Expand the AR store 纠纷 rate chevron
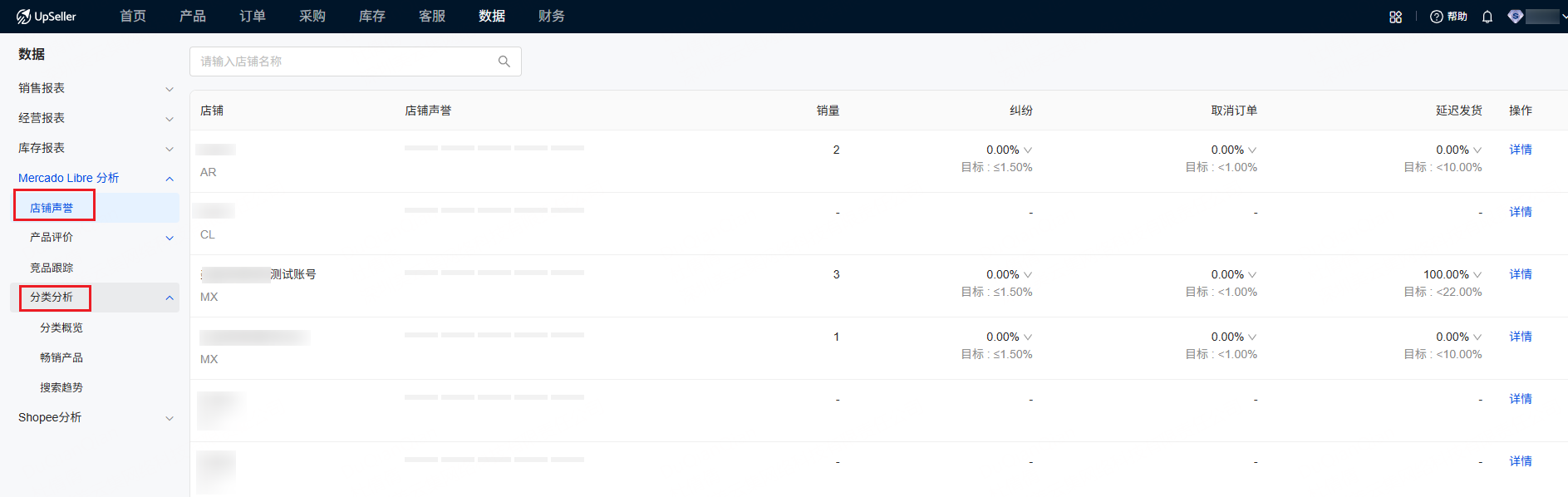The width and height of the screenshot is (1568, 497). pyautogui.click(x=1028, y=150)
